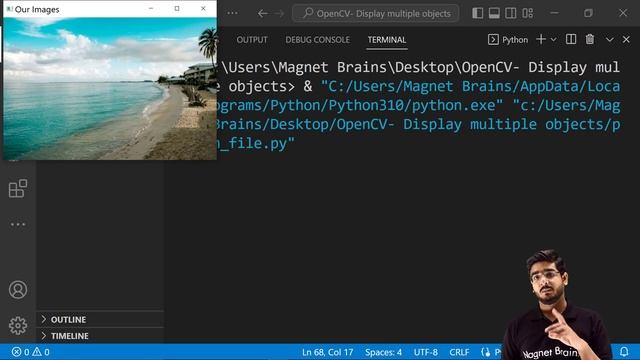Hide the terminal panel with chevron

point(609,40)
